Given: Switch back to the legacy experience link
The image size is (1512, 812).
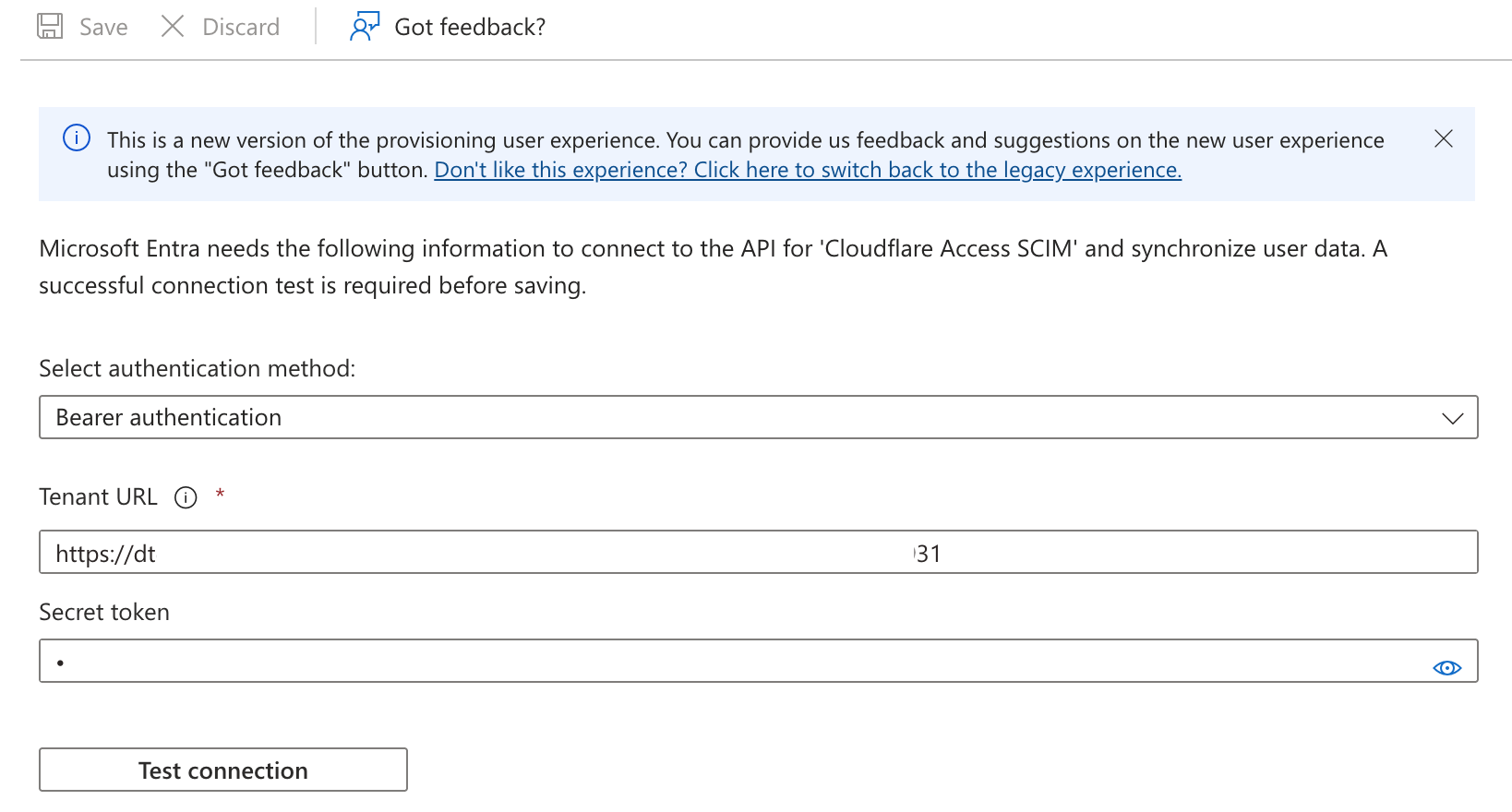Looking at the screenshot, I should [808, 171].
